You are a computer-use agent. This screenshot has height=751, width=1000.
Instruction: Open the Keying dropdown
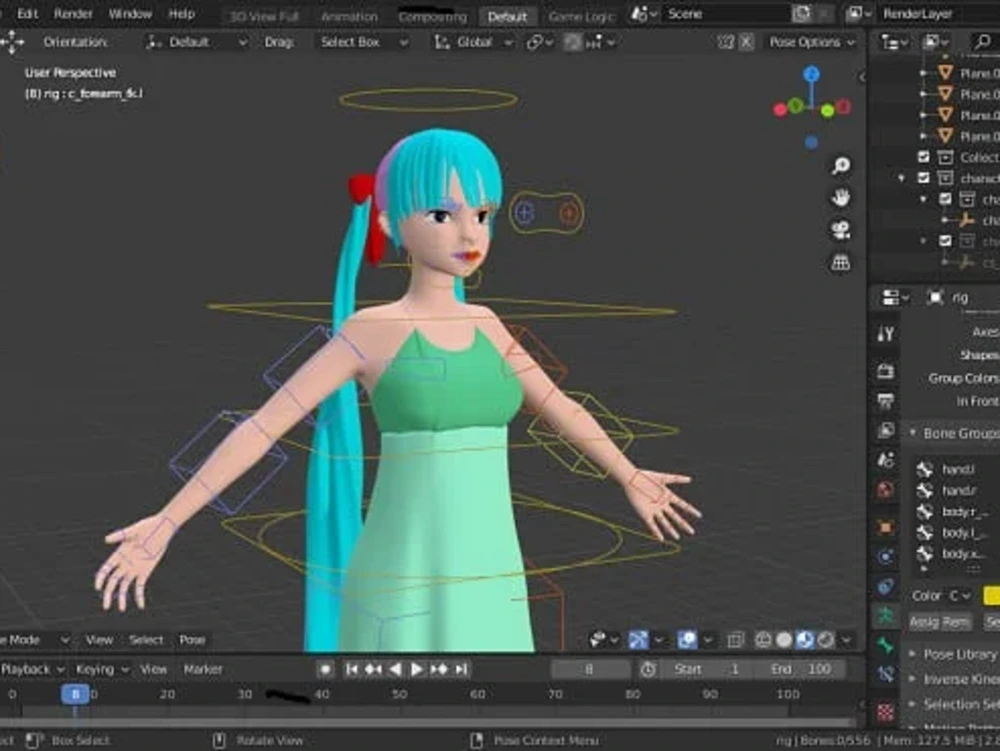pos(102,669)
